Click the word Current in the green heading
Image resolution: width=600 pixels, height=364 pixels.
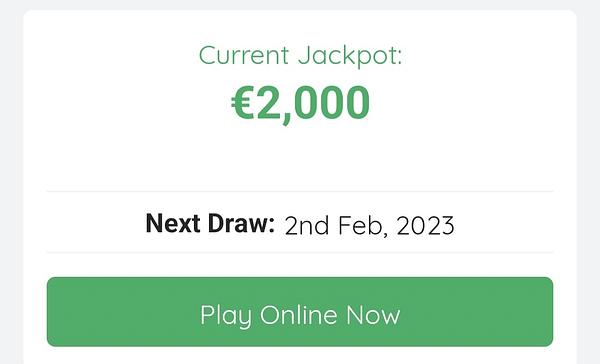tap(244, 56)
